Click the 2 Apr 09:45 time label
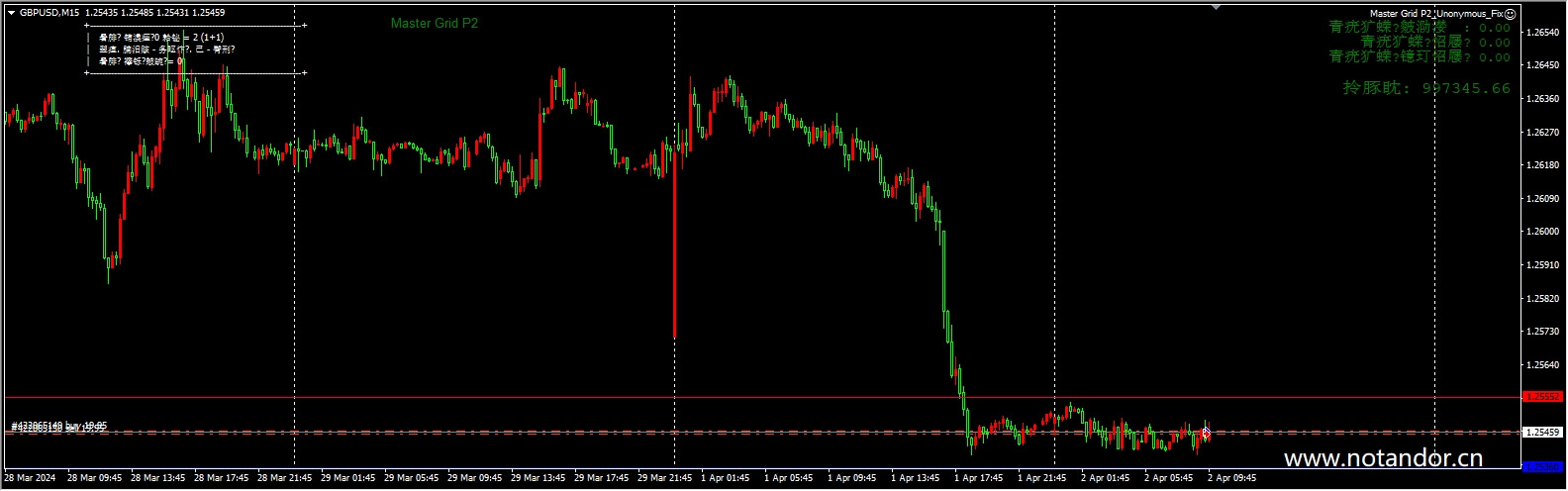This screenshot has height=491, width=1568. 1232,478
